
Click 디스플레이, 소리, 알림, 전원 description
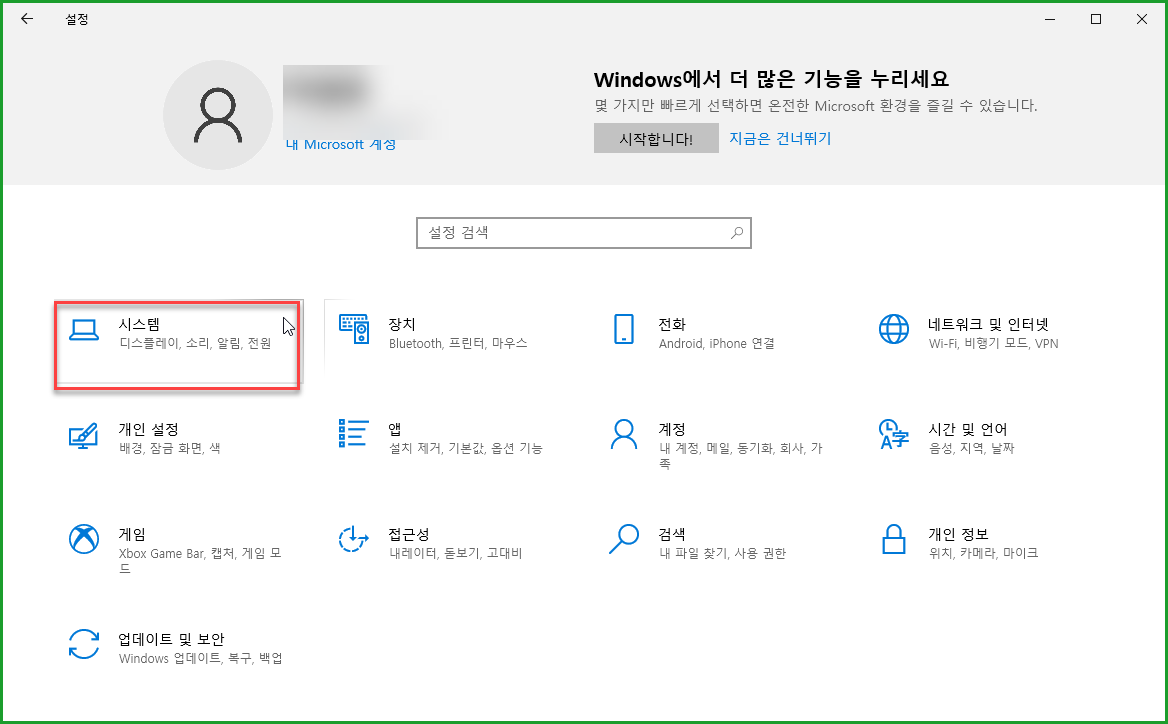coord(195,343)
